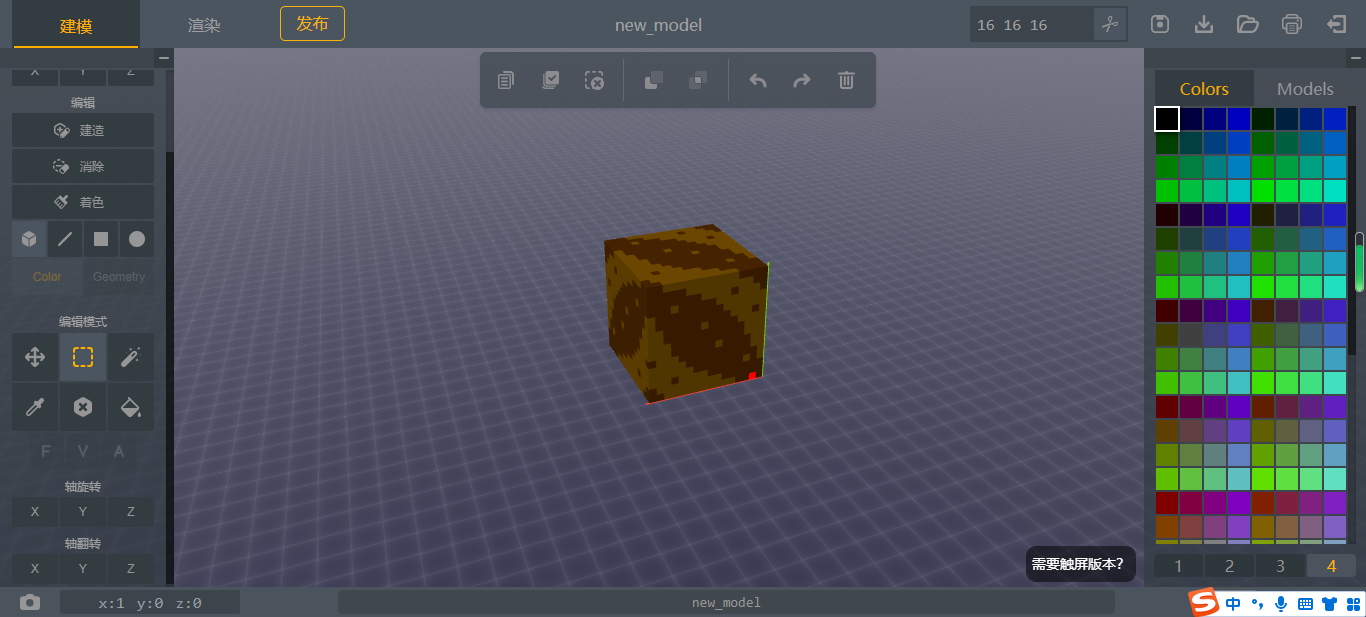This screenshot has width=1366, height=617.
Task: Flip along X under 轴翻转
Action: [x=35, y=568]
